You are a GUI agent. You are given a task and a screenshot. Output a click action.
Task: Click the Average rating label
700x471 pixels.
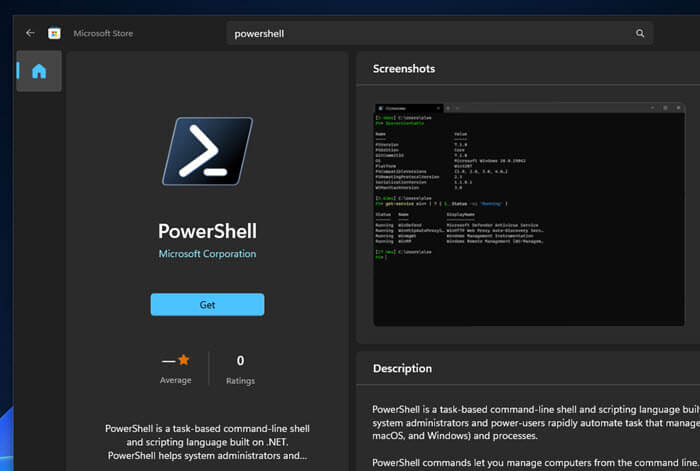coord(175,380)
